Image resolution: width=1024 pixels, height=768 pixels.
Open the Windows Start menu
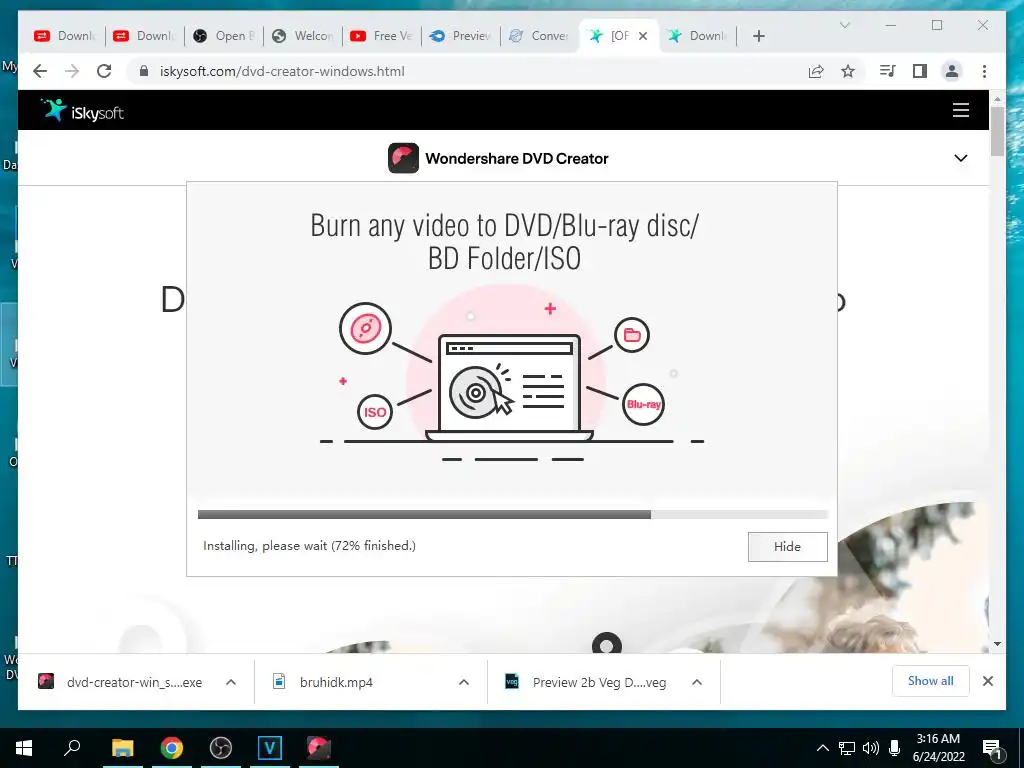point(24,748)
